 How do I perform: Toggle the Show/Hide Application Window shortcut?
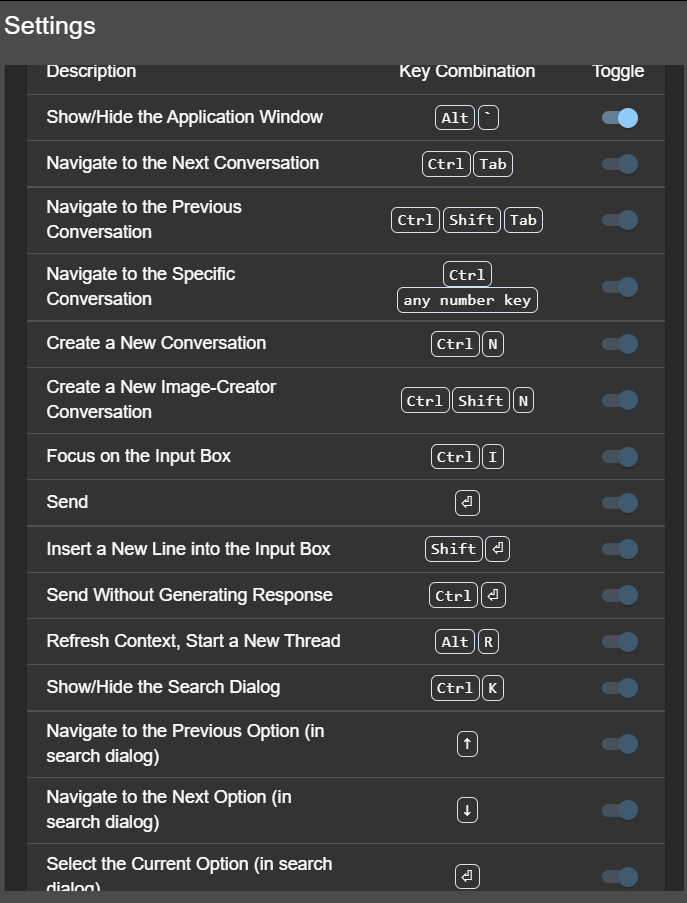pos(620,118)
